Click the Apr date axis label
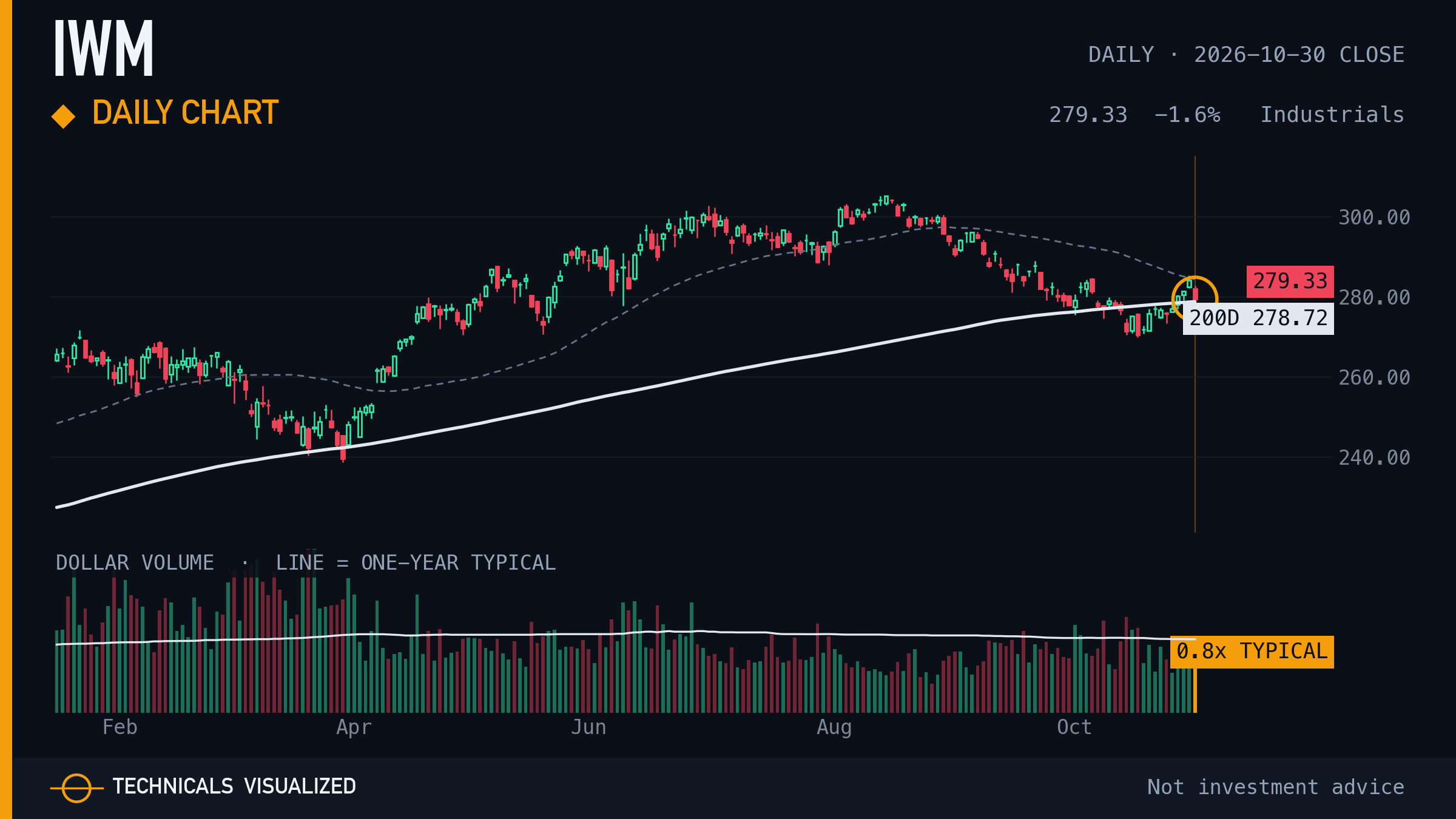The width and height of the screenshot is (1456, 819). (354, 727)
